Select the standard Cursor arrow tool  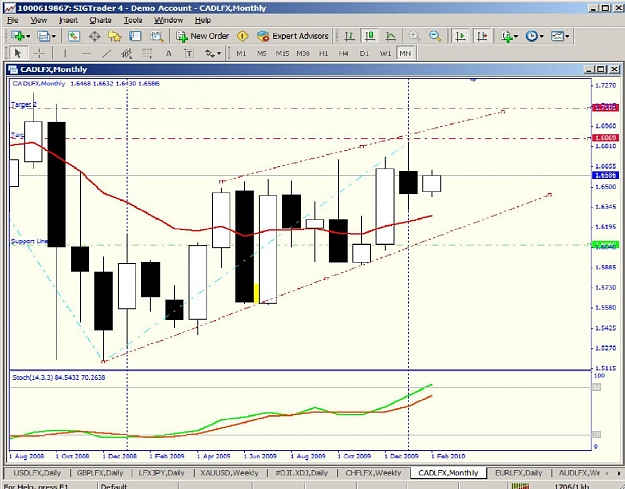point(18,53)
